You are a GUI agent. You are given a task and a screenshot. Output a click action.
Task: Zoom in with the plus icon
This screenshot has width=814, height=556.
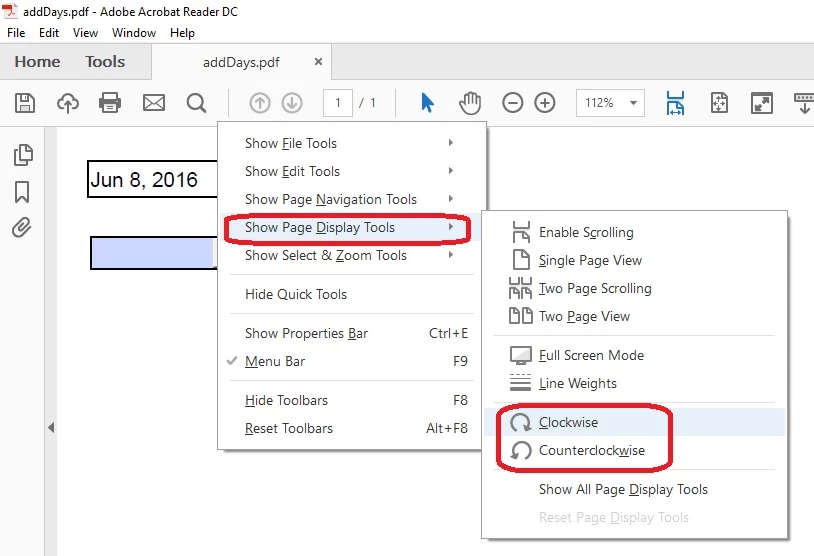[545, 103]
